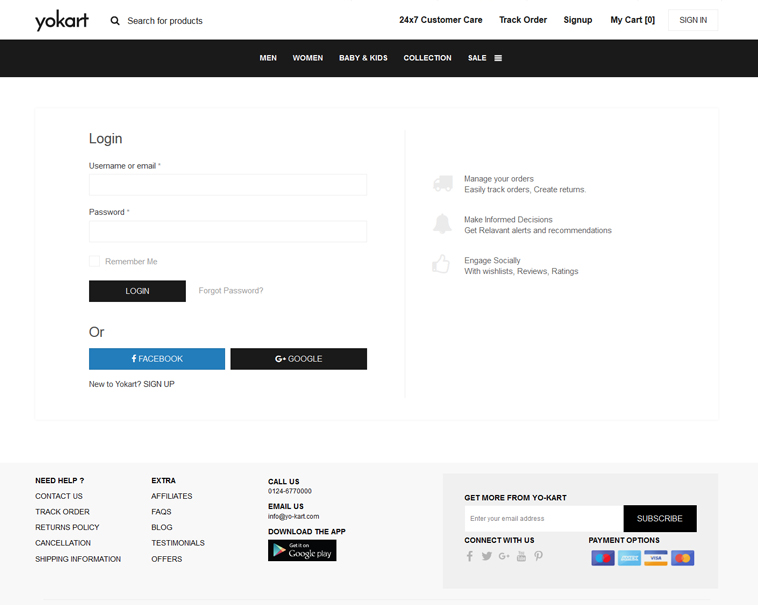
Task: Click the yokart logo
Action: pos(62,20)
